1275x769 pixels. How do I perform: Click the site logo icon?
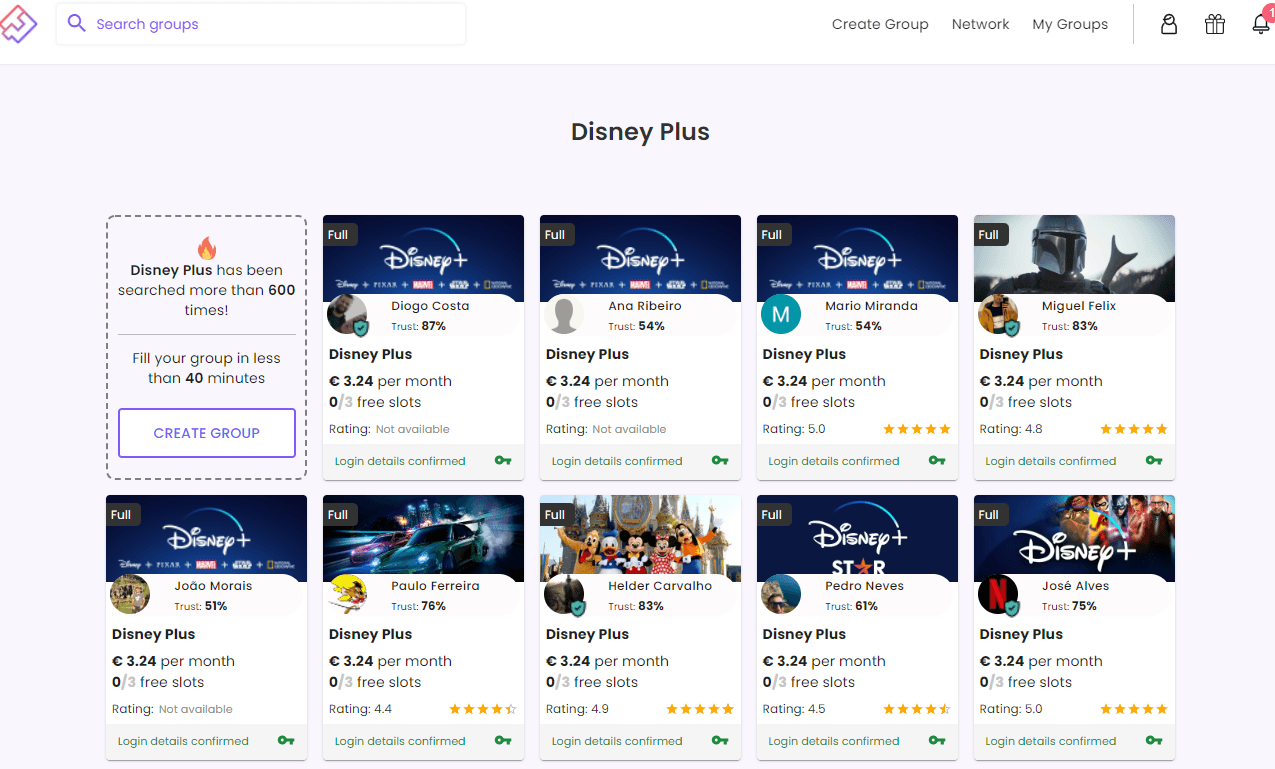click(x=18, y=23)
